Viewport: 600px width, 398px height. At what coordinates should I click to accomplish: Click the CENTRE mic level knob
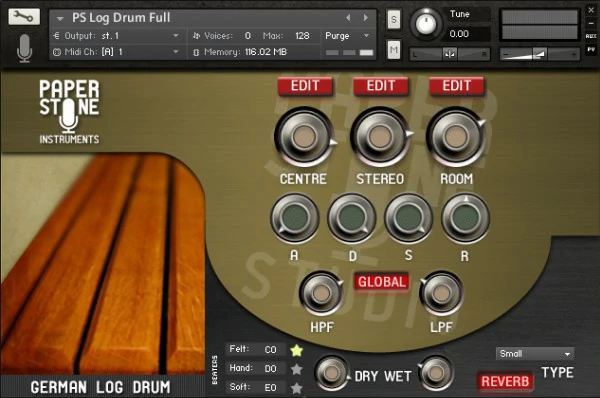point(305,137)
